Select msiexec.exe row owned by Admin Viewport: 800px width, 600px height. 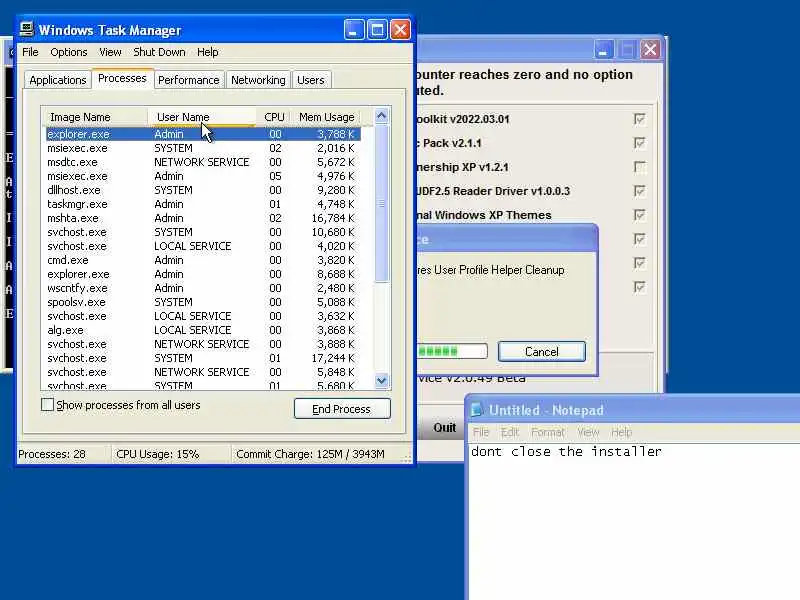[x=201, y=176]
